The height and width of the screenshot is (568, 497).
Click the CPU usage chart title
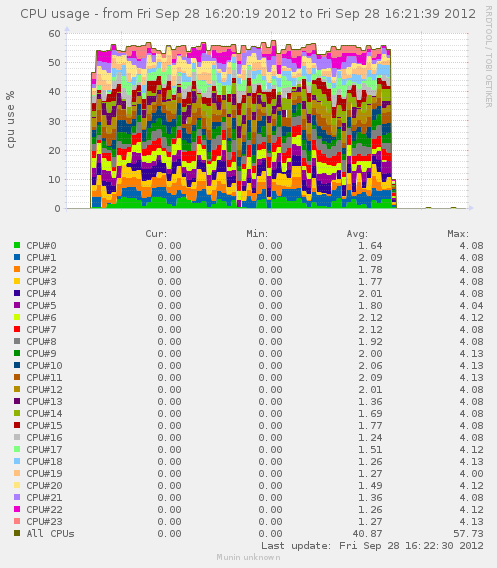(248, 14)
